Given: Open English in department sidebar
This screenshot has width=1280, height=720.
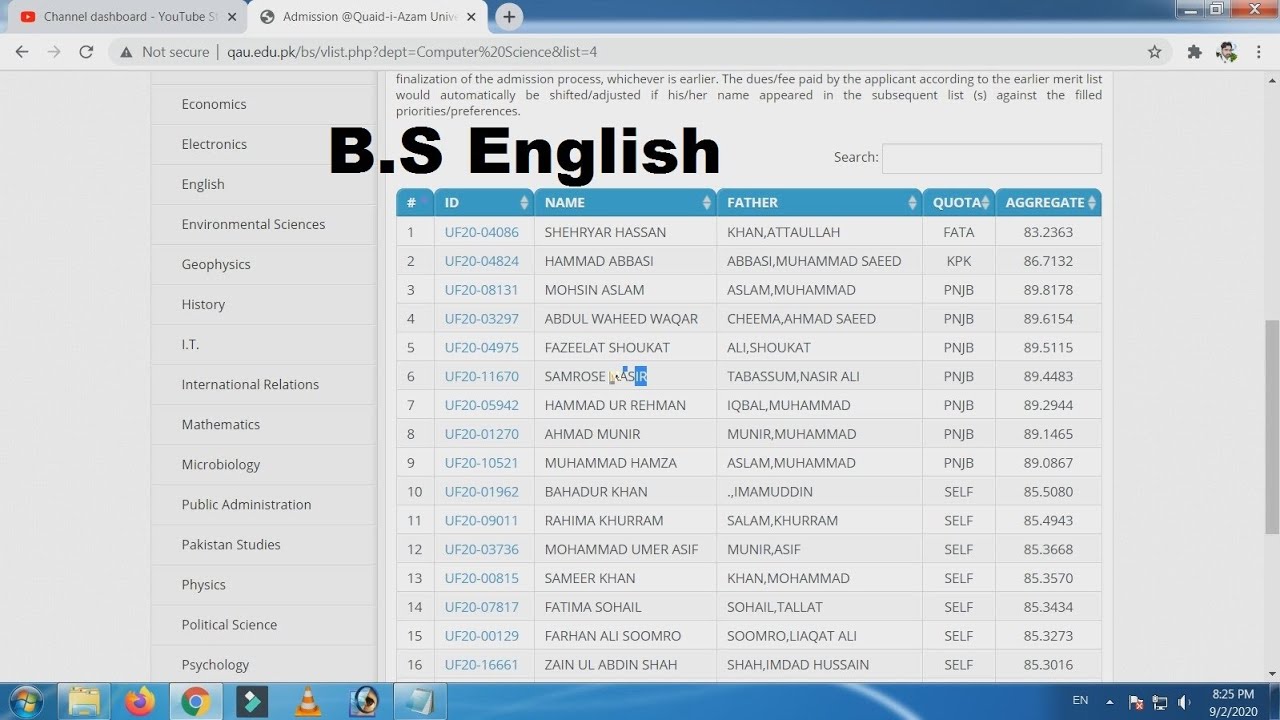Looking at the screenshot, I should (x=203, y=184).
